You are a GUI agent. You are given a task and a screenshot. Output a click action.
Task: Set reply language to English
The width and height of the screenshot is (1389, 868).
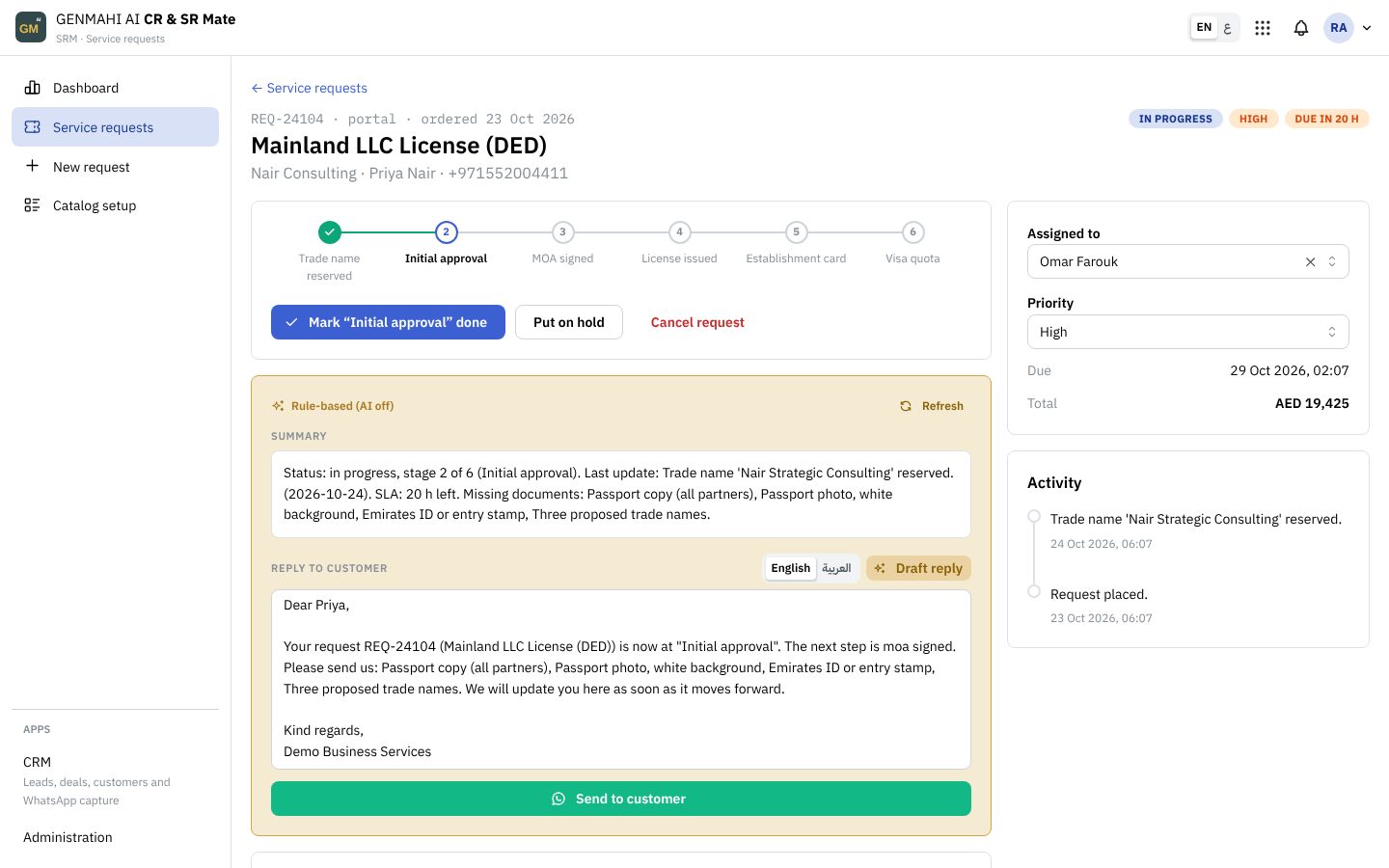coord(790,568)
